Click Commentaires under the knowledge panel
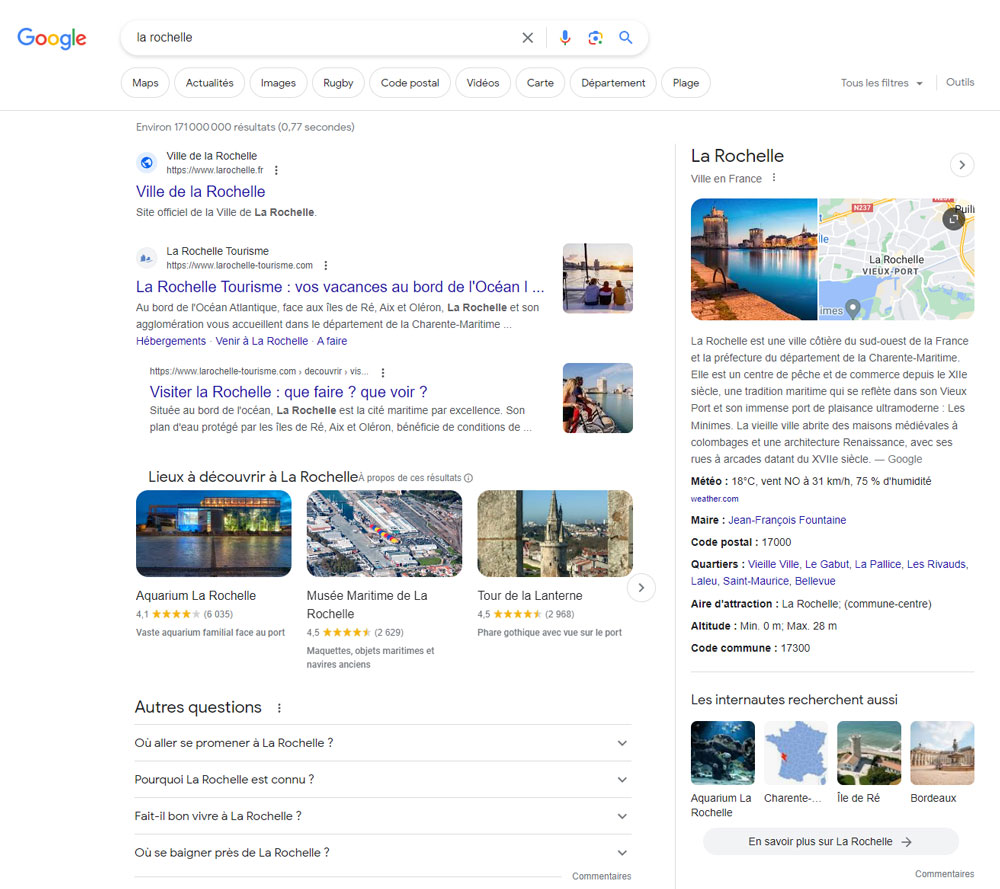 tap(945, 874)
